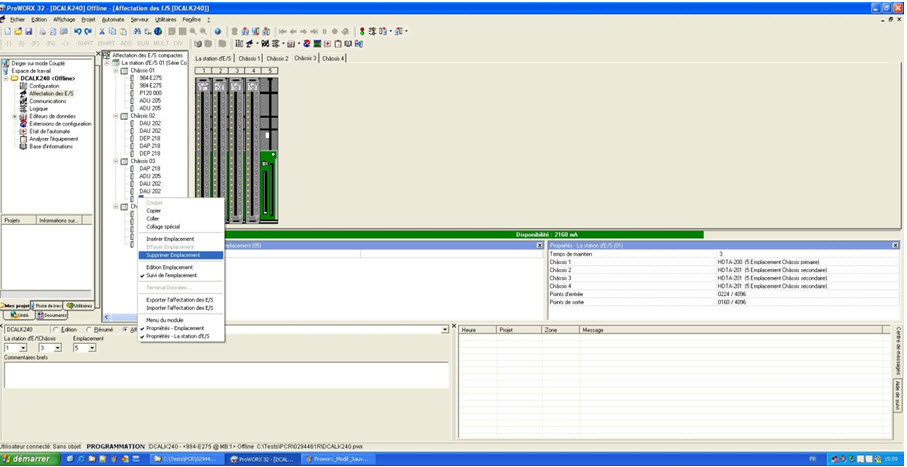Image resolution: width=907 pixels, height=467 pixels.
Task: Click the globe icon in the toolbar
Action: coord(158,31)
